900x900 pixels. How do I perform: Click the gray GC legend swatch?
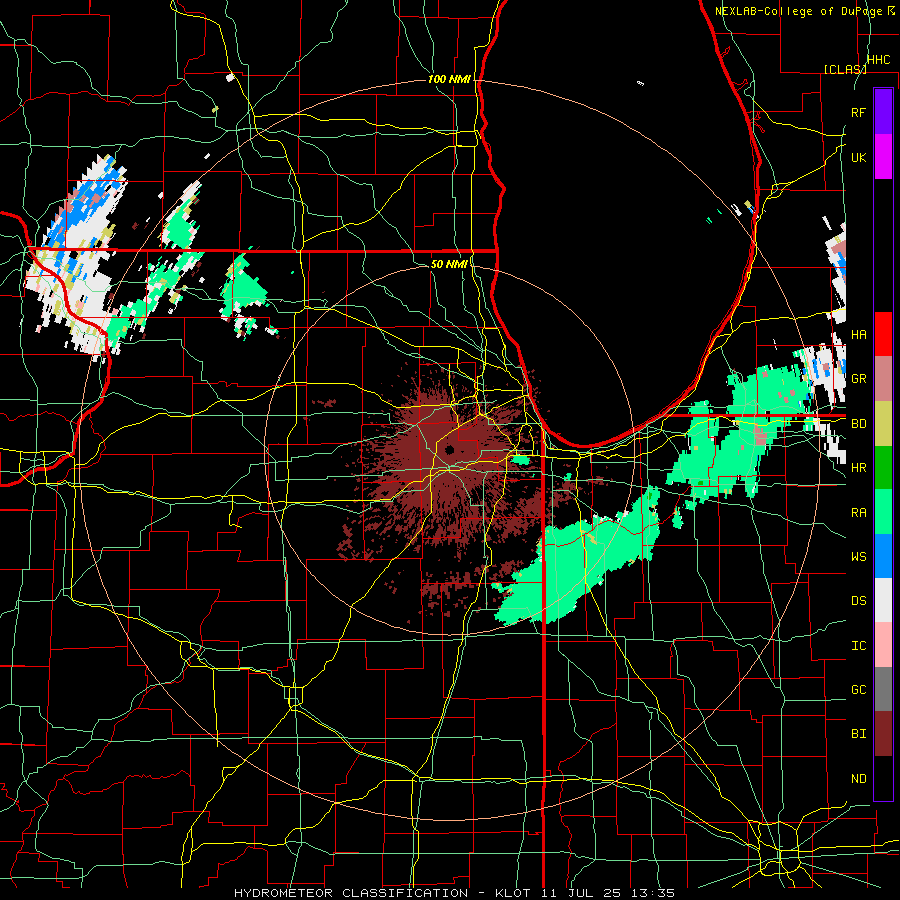tap(883, 689)
